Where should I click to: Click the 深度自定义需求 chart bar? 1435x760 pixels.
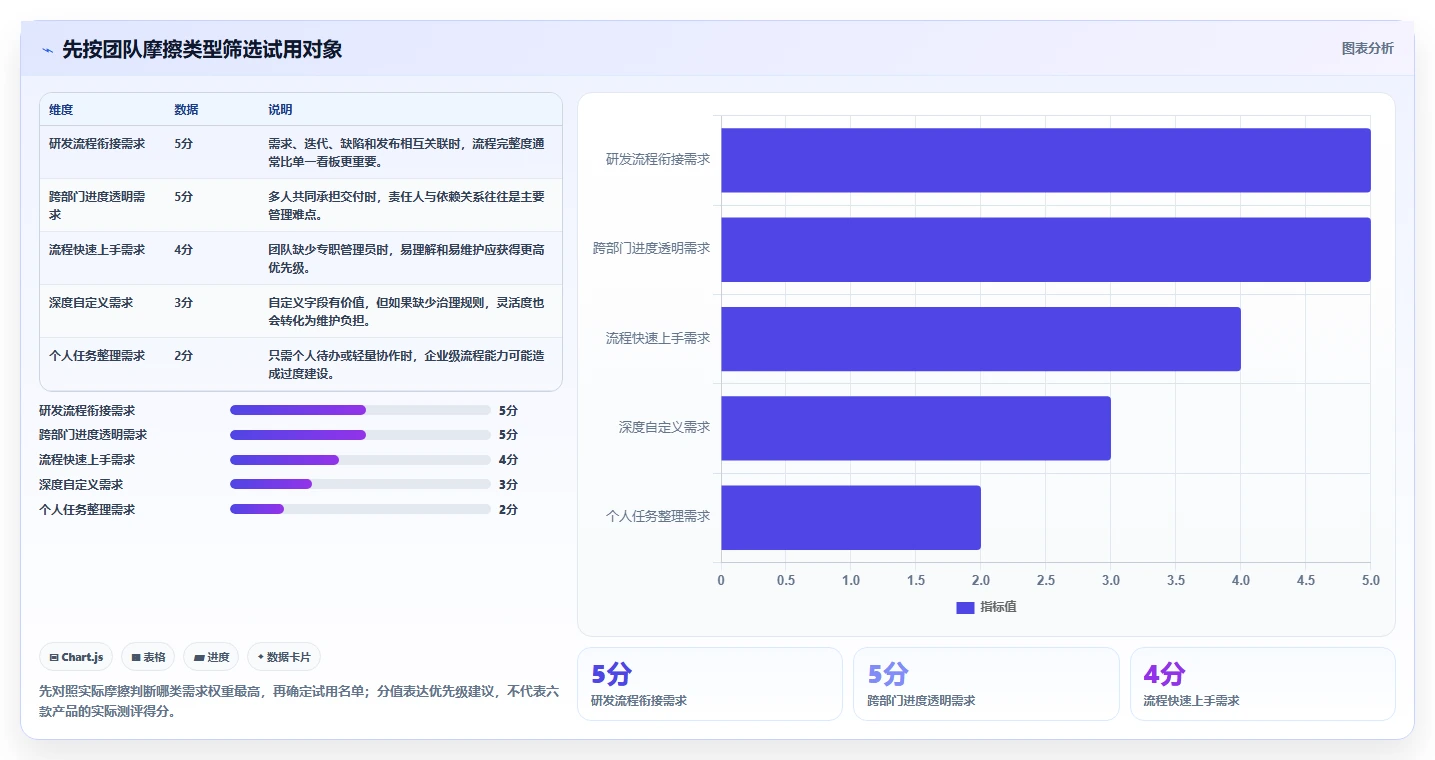tap(915, 428)
